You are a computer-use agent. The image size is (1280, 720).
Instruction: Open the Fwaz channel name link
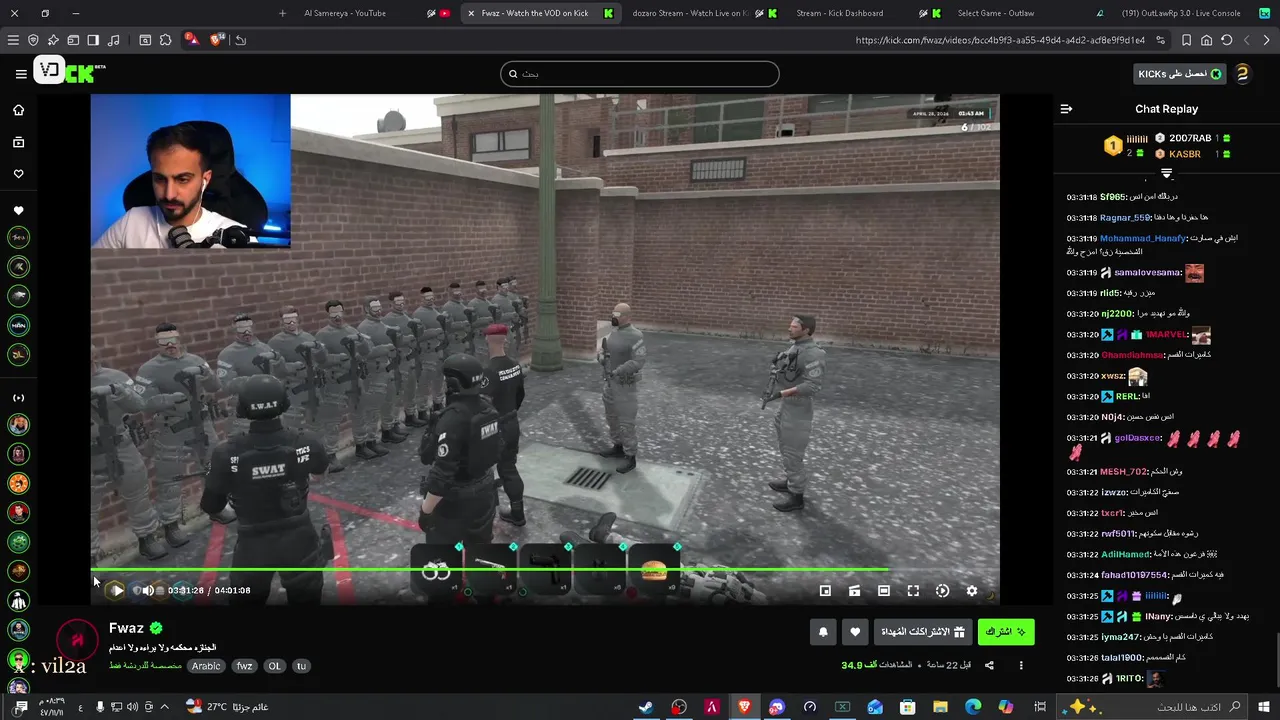(x=126, y=628)
